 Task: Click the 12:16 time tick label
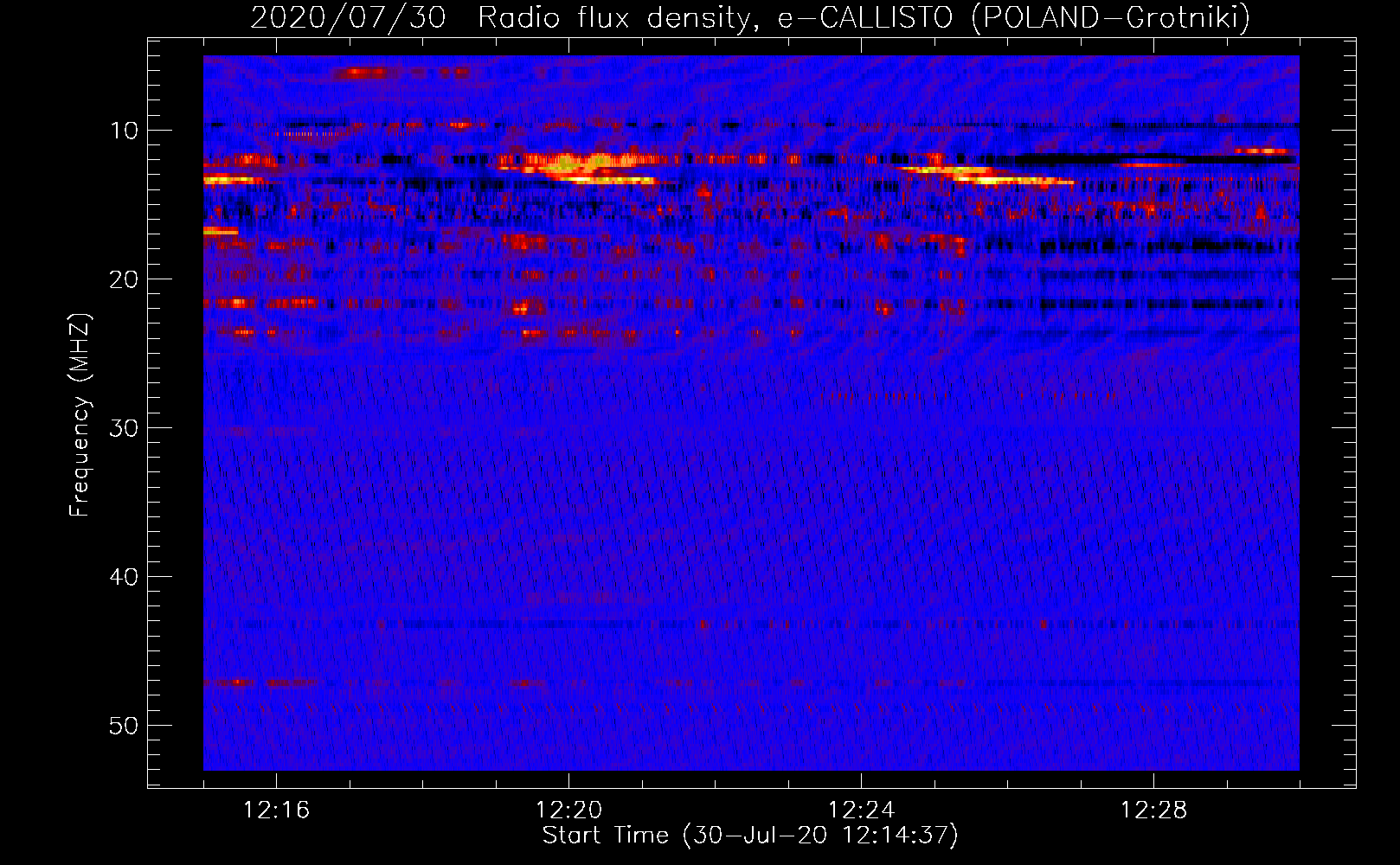tap(276, 811)
